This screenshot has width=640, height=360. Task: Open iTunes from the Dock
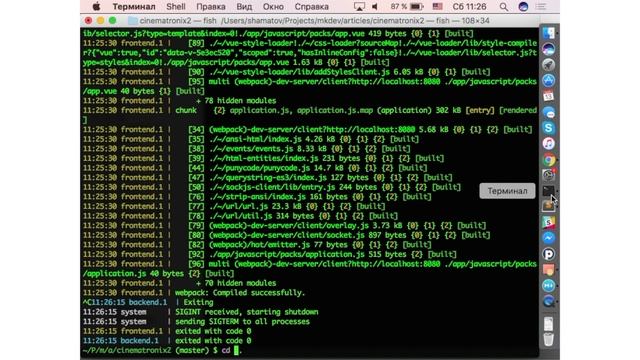tap(549, 144)
